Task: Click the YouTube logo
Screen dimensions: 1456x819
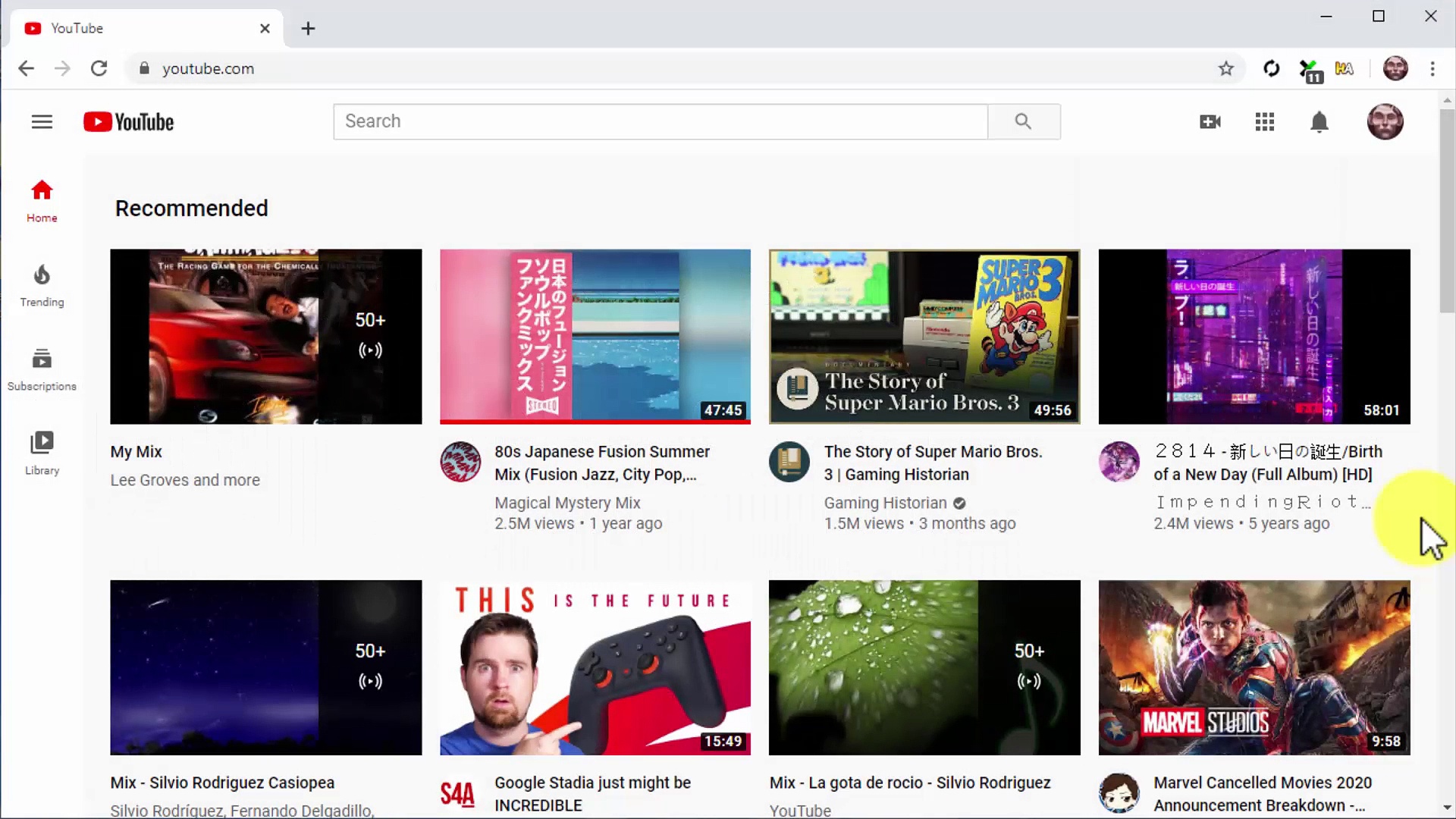Action: click(128, 121)
